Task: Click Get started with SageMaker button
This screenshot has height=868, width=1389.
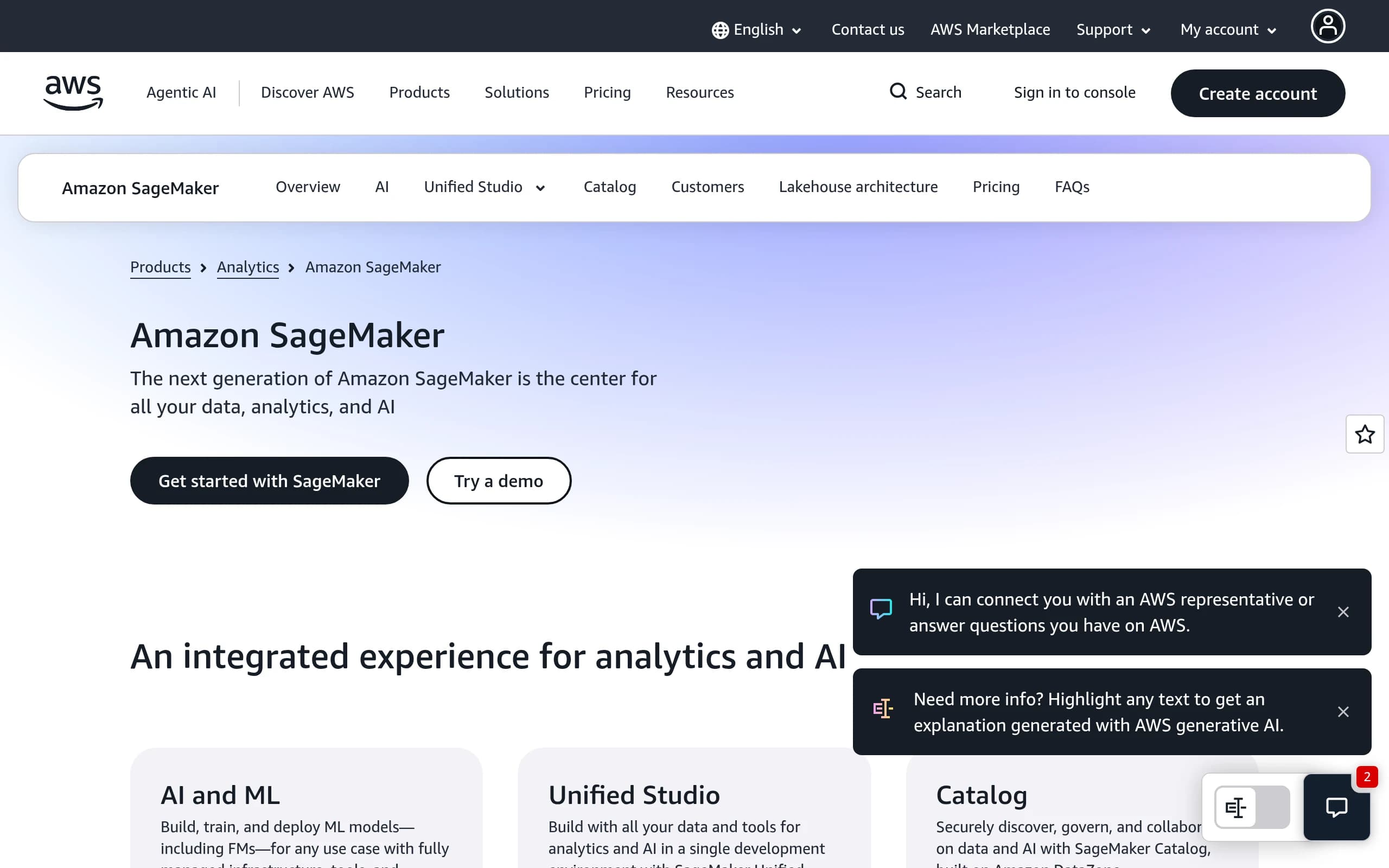Action: (269, 481)
